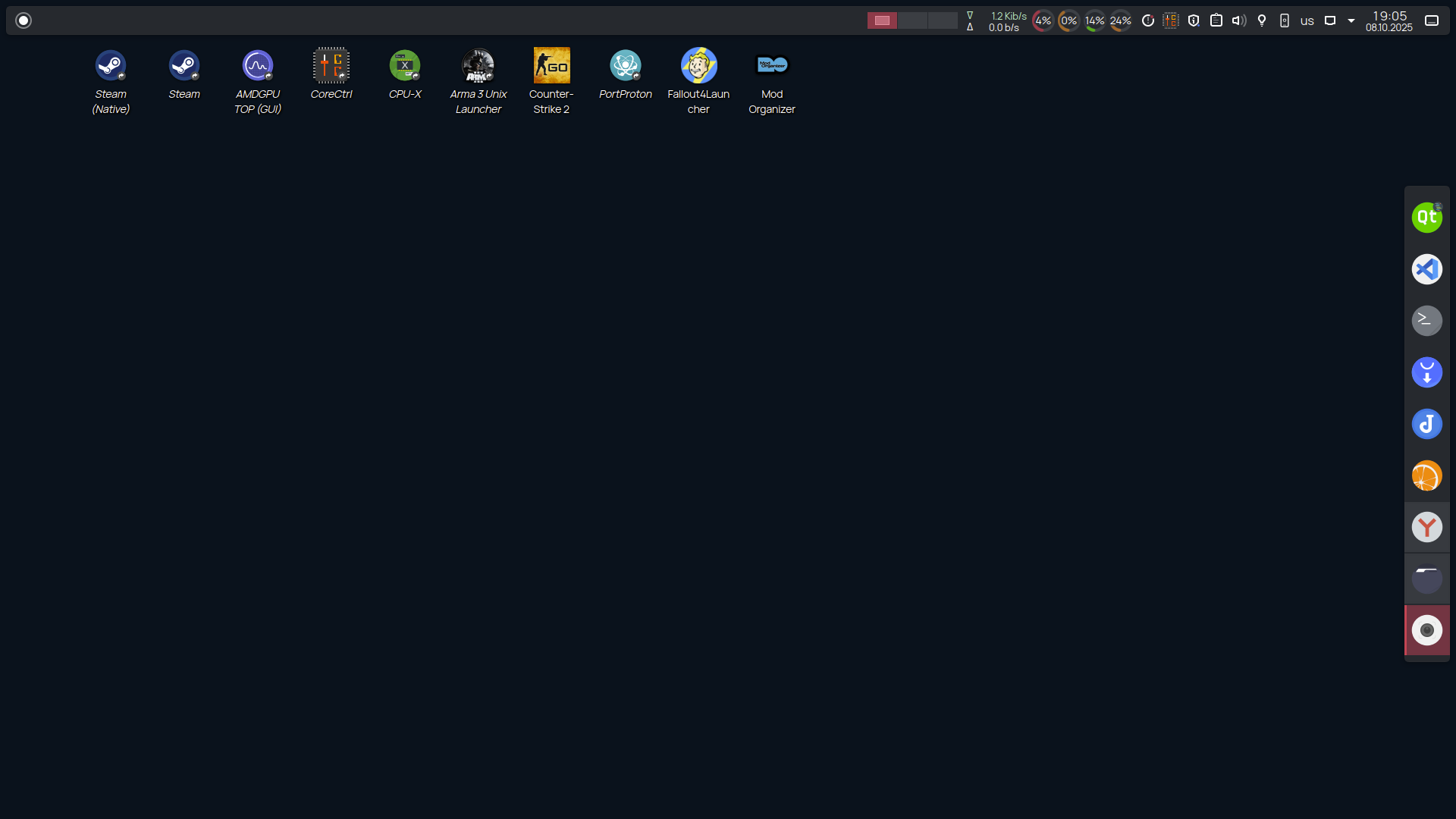
Task: Expand hidden system tray icons arrow
Action: tap(1351, 20)
